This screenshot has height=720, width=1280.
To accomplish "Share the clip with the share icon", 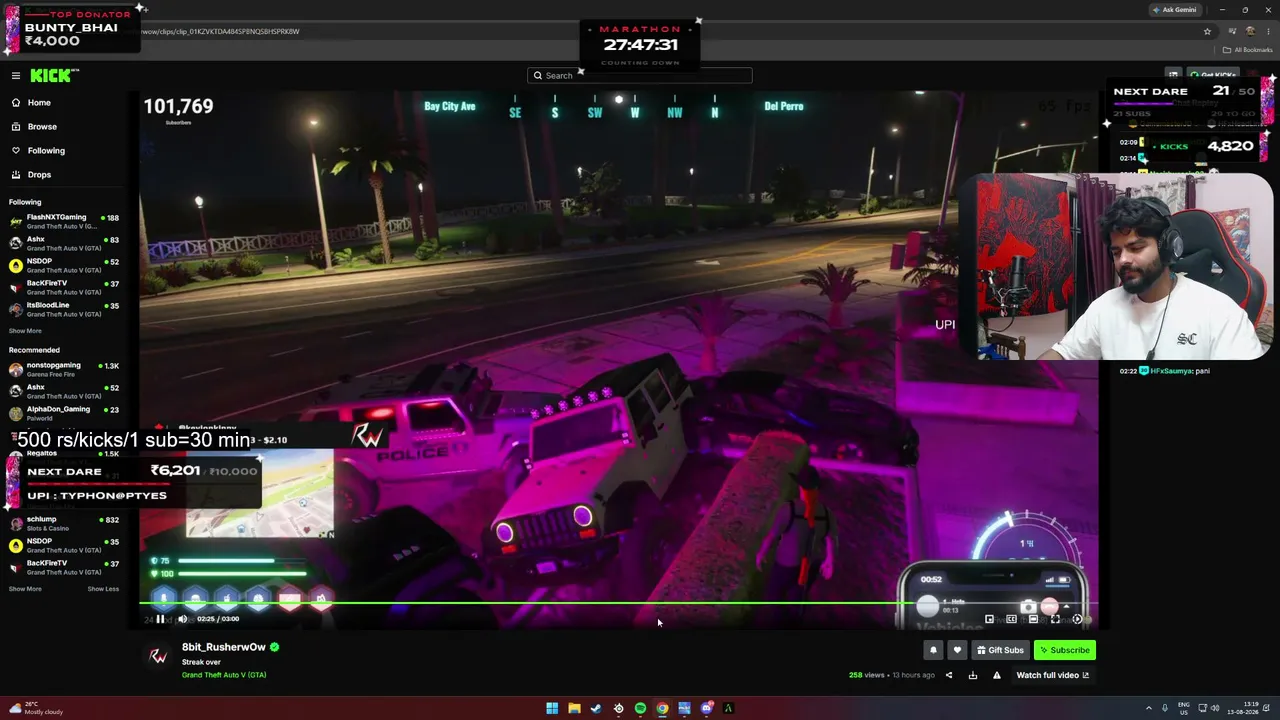I will pyautogui.click(x=949, y=675).
